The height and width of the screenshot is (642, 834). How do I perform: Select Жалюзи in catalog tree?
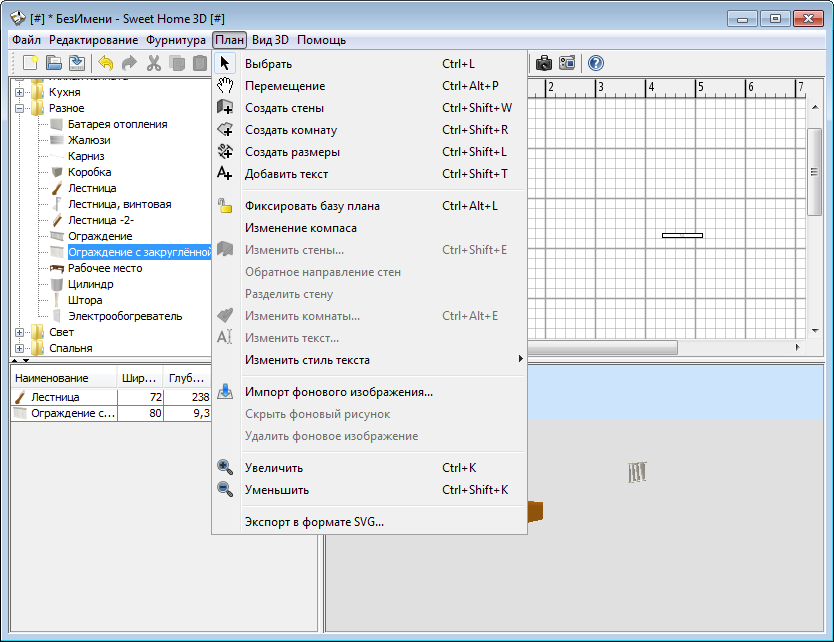89,140
